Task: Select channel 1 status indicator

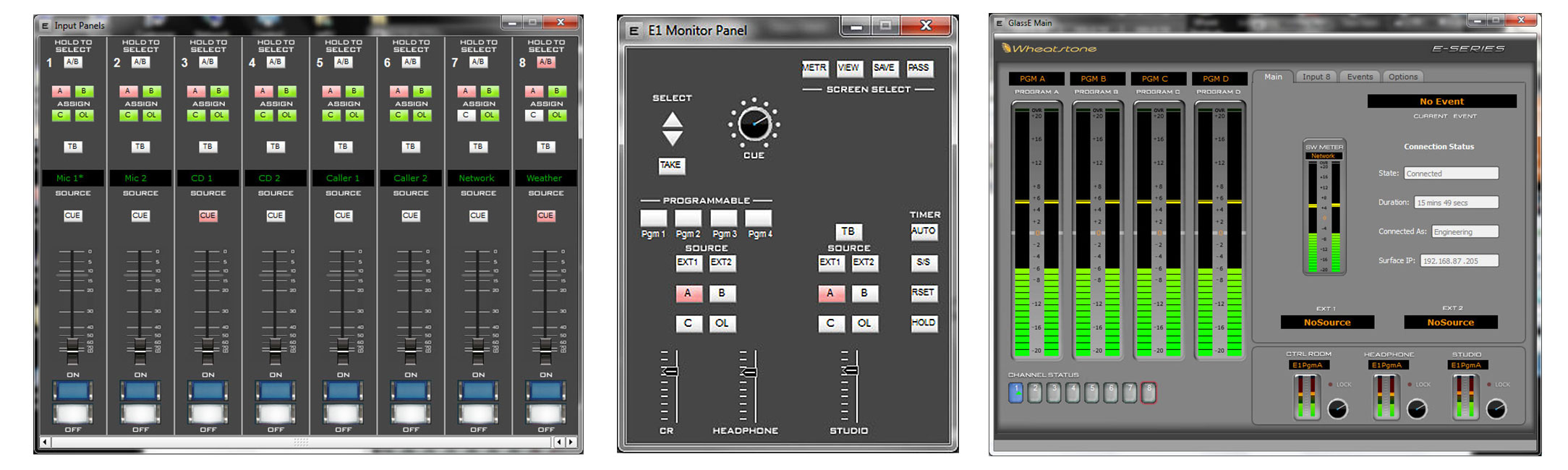Action: click(1016, 392)
